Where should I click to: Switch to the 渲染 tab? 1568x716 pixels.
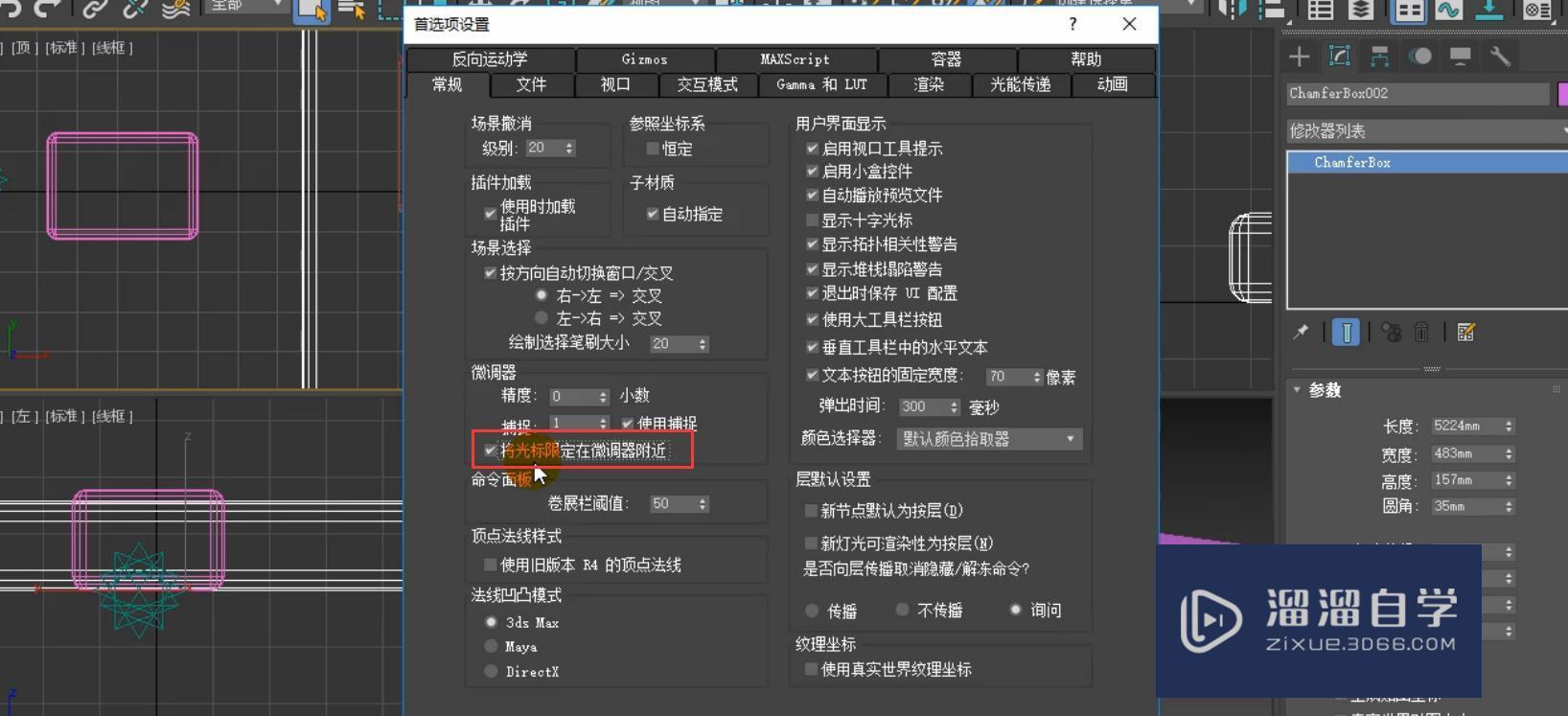(x=928, y=84)
